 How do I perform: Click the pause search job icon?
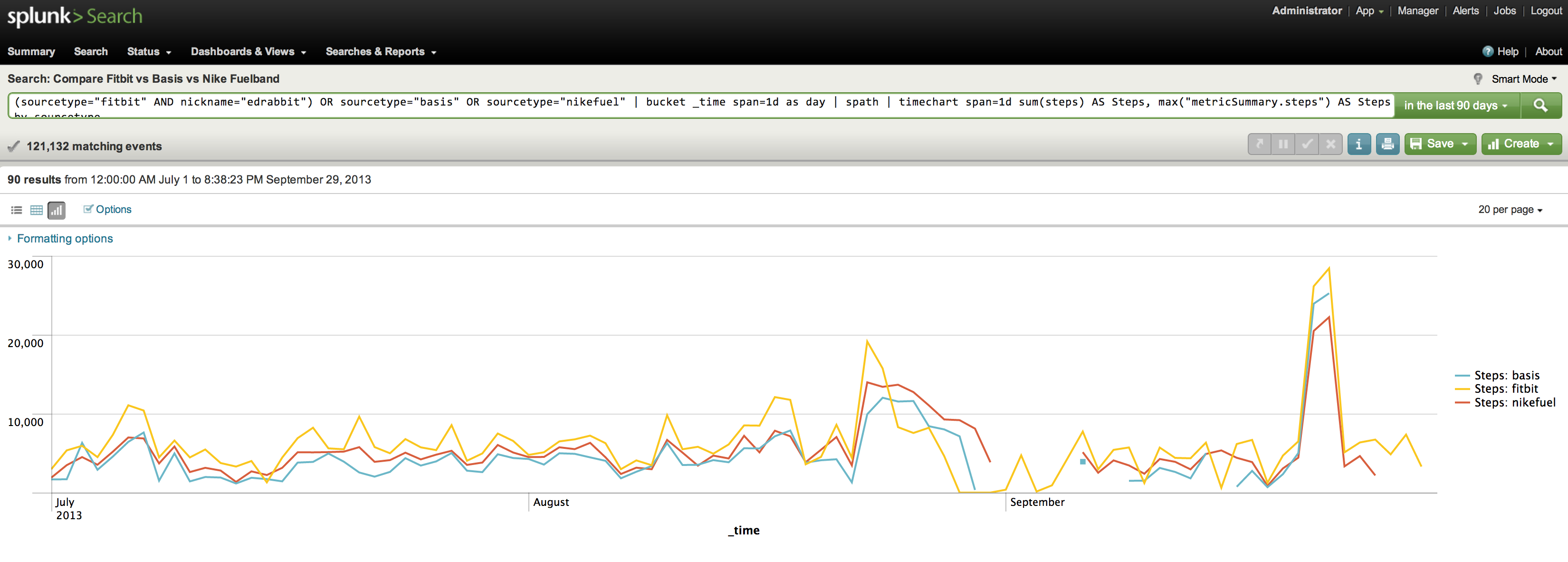1283,145
